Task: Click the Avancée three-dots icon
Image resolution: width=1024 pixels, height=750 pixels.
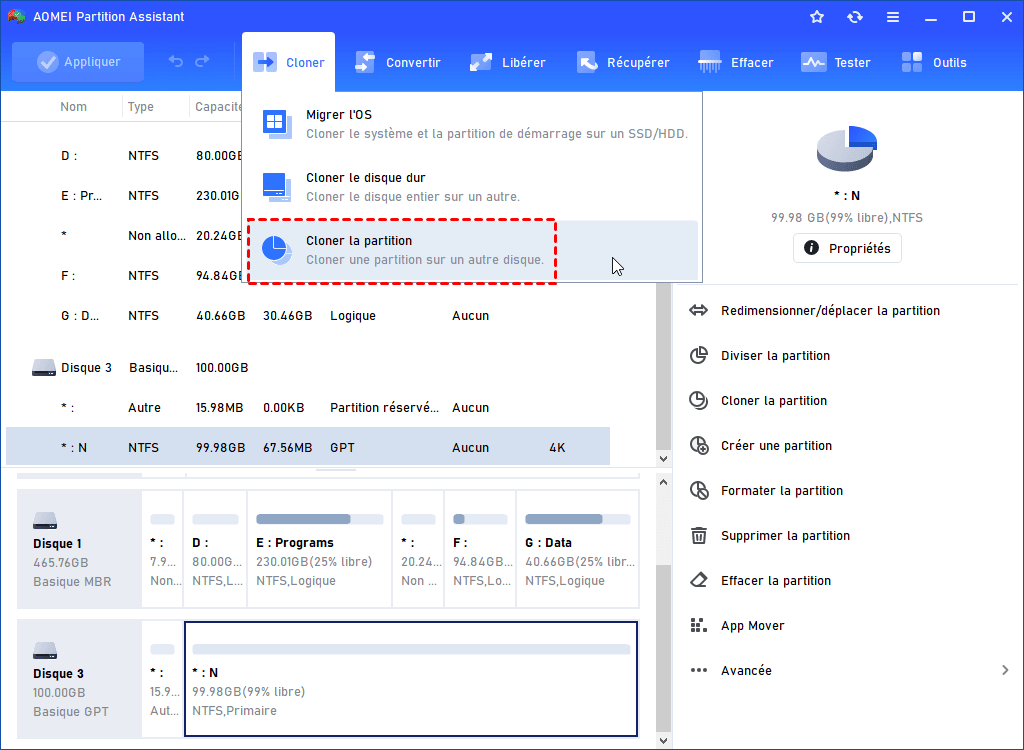Action: (x=699, y=670)
